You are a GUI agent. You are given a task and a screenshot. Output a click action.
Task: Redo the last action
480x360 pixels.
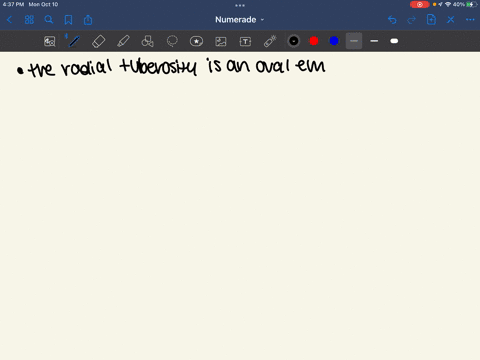(412, 20)
